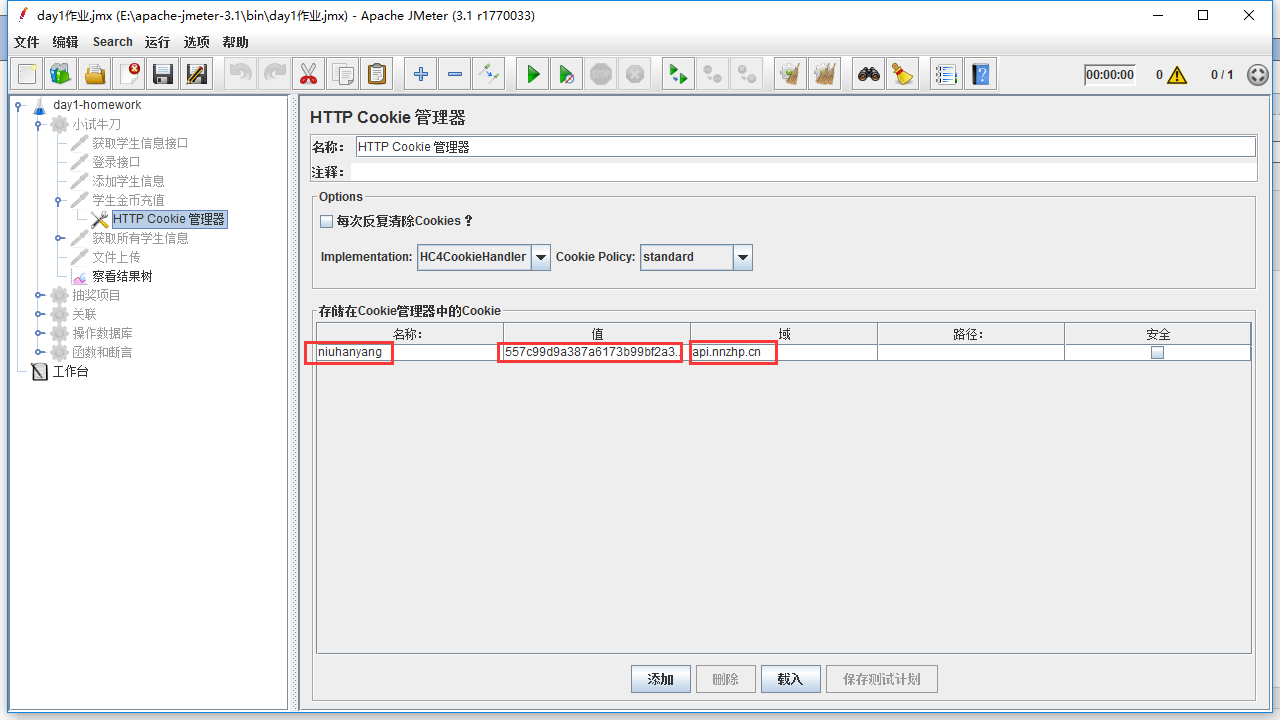The height and width of the screenshot is (720, 1280).
Task: Click the yellow warning triangle icon
Action: (1177, 75)
